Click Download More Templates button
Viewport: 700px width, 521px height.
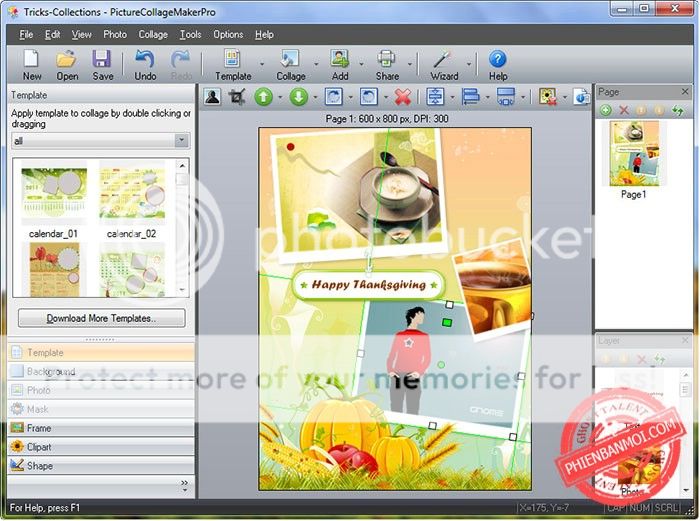click(x=101, y=318)
